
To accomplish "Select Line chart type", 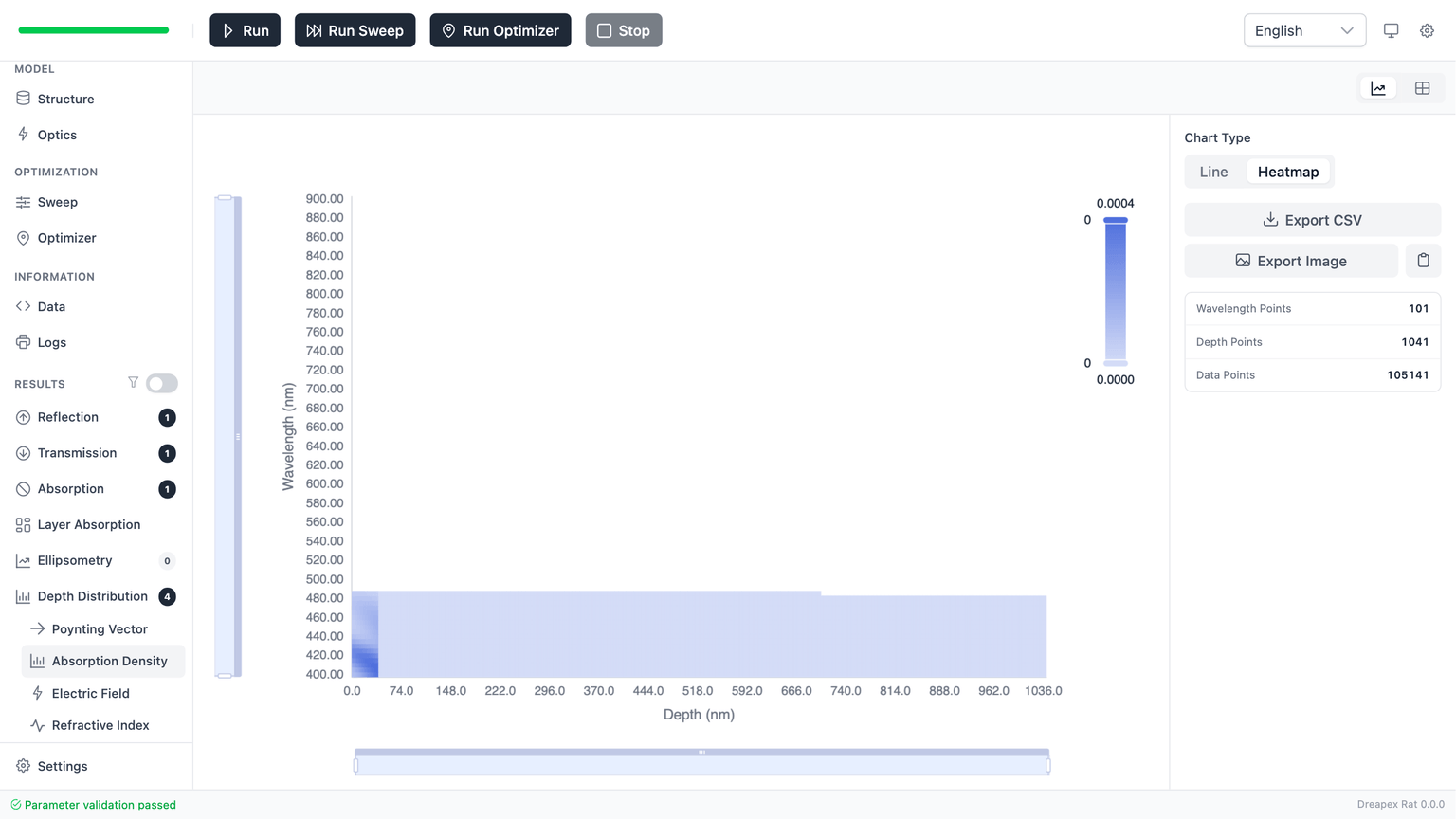I will [x=1213, y=172].
